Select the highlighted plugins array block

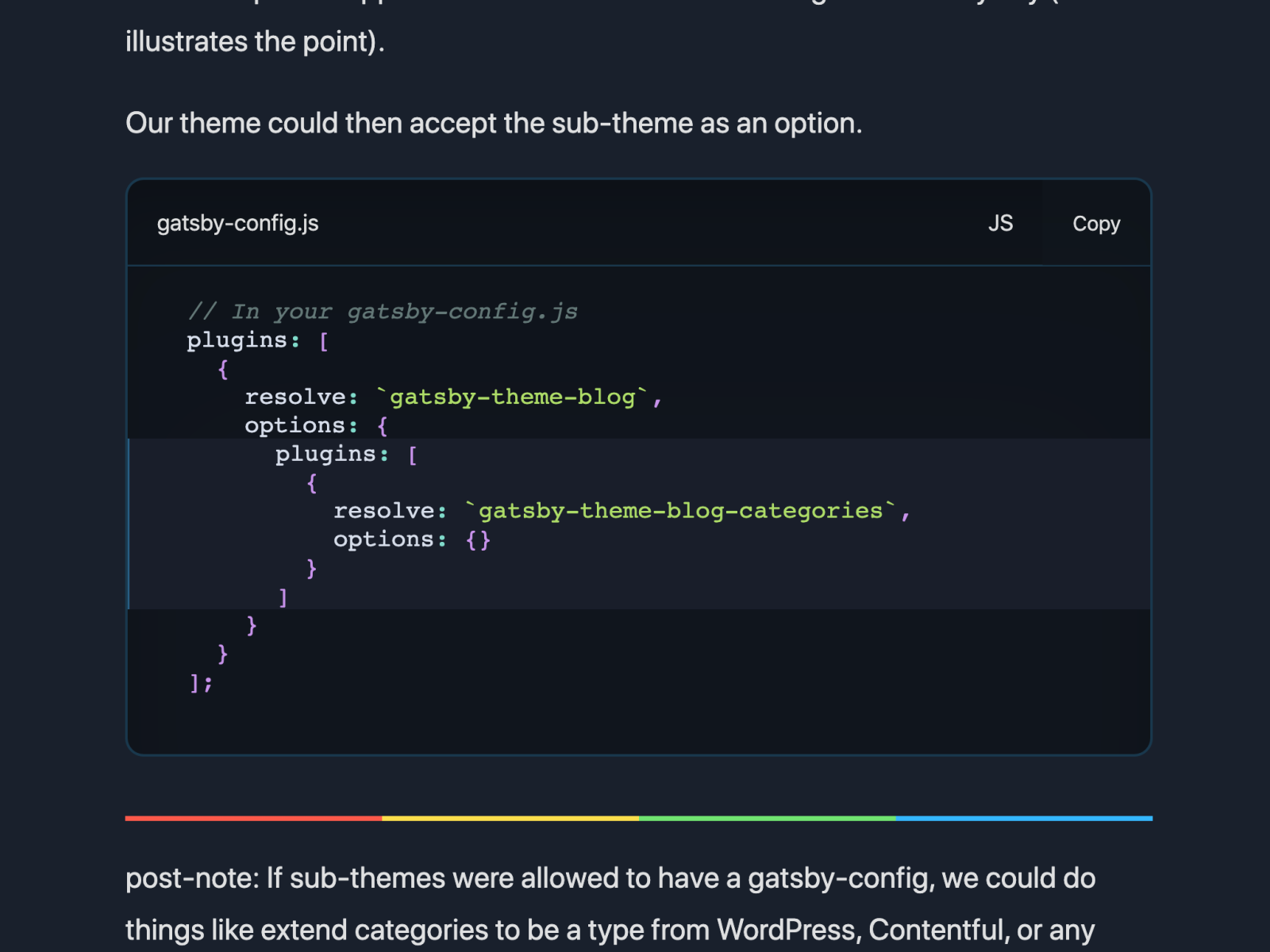pos(556,524)
